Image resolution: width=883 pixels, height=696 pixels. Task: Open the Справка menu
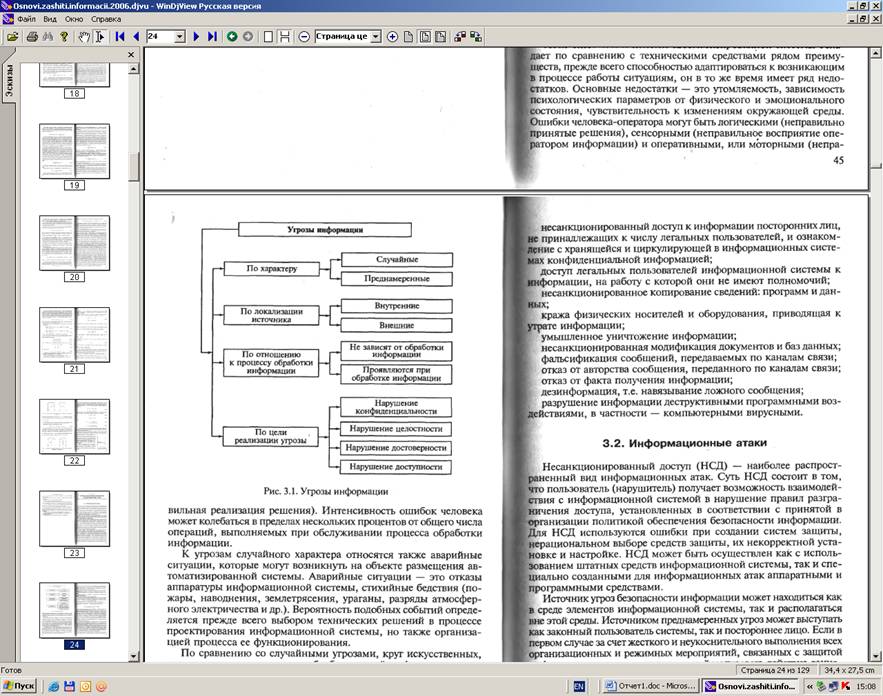click(106, 19)
